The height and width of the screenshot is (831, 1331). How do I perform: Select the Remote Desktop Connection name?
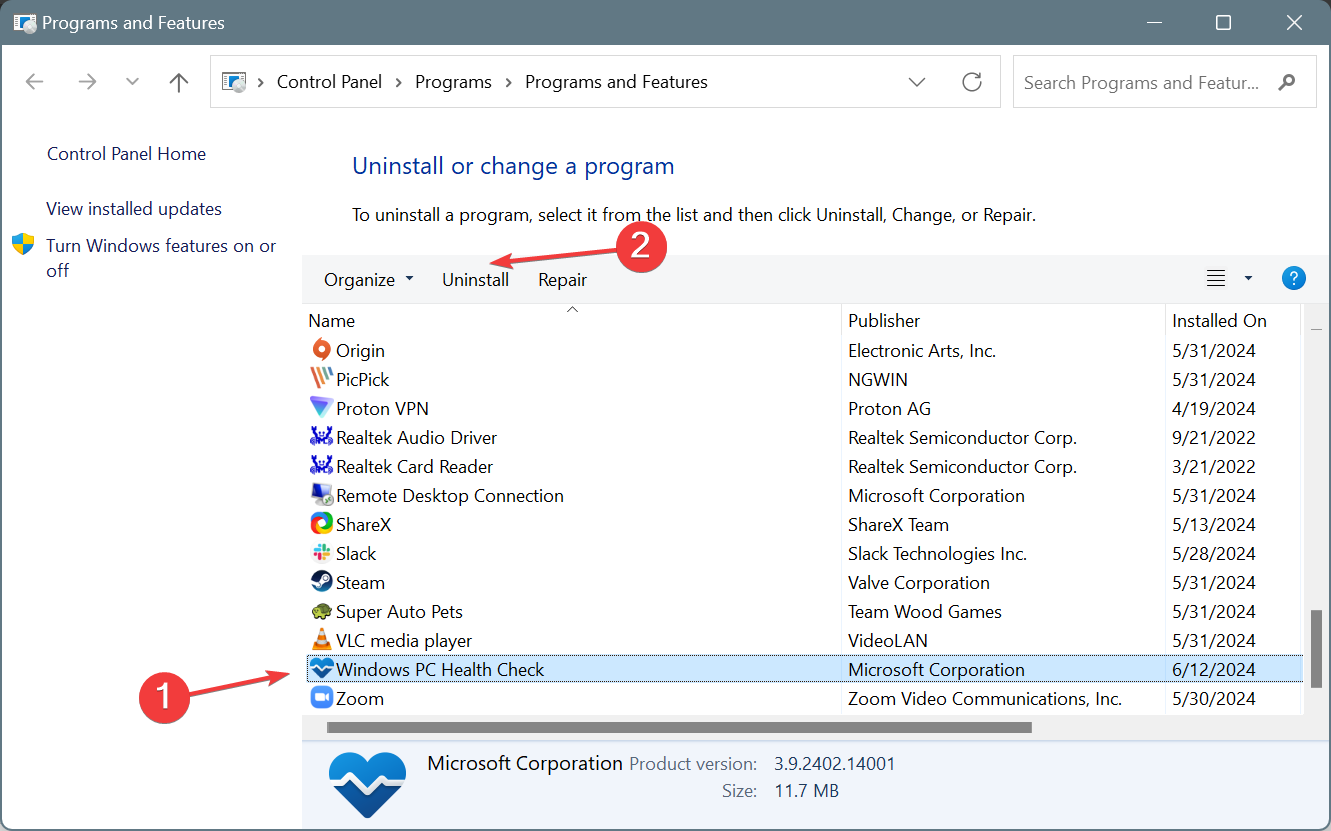point(450,495)
